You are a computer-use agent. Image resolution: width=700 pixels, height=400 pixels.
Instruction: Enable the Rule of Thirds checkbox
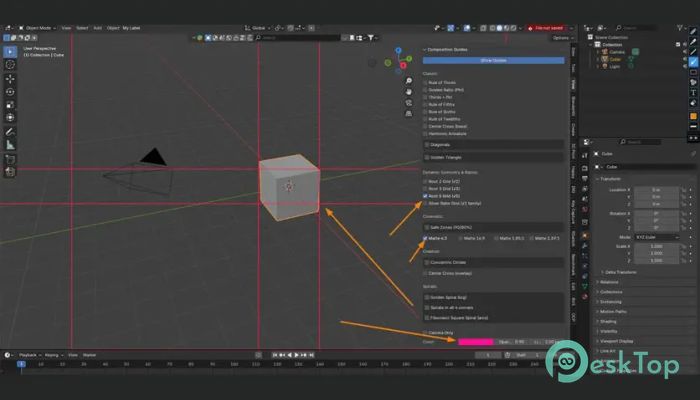[x=425, y=83]
